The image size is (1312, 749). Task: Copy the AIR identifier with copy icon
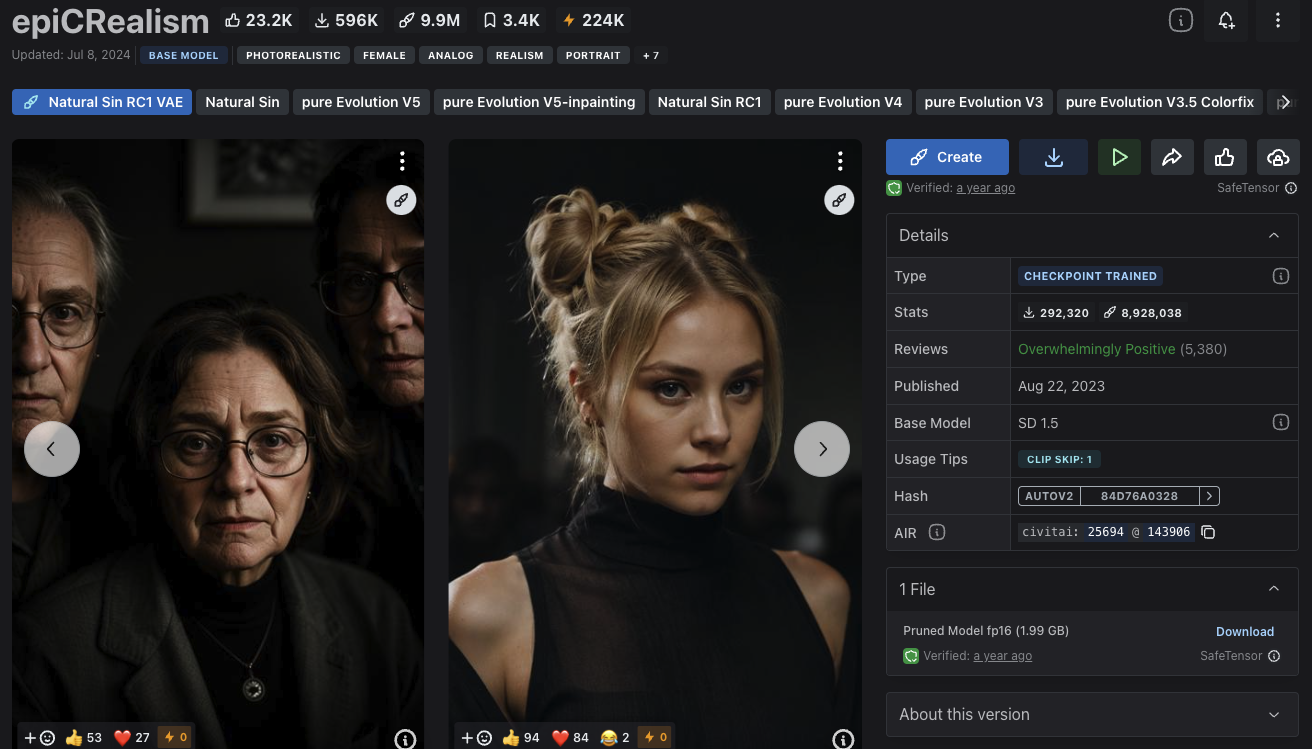point(1208,532)
